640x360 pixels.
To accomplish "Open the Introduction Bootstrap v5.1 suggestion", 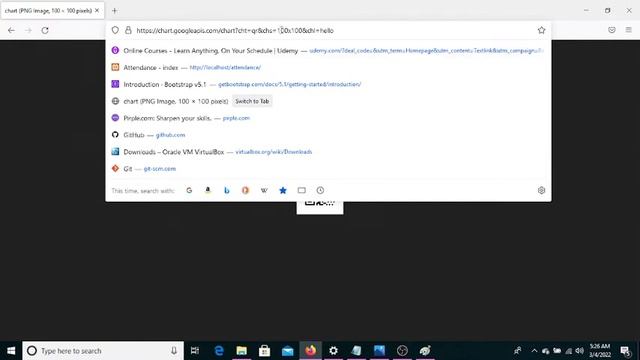I will pyautogui.click(x=328, y=84).
